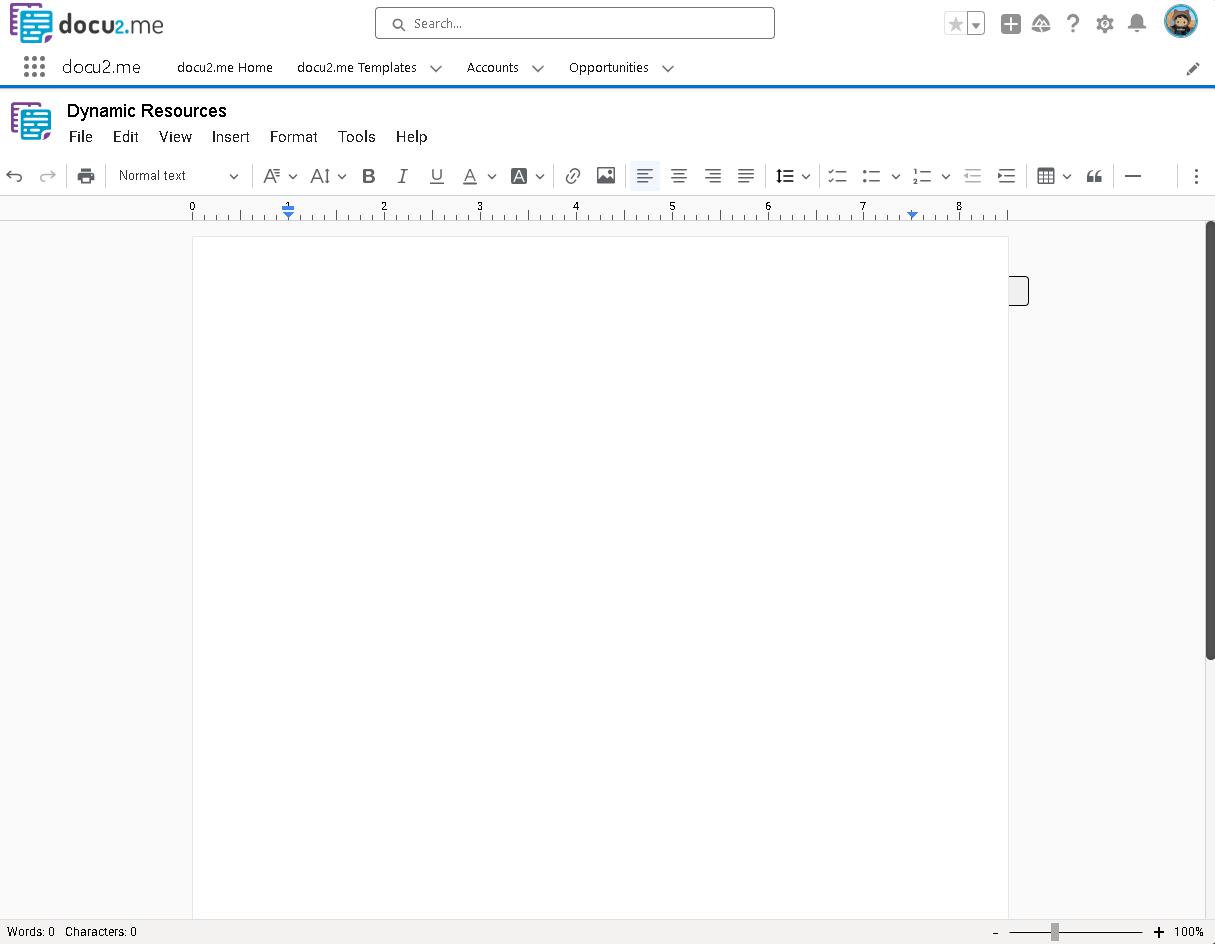Click the Search input field
Image resolution: width=1215 pixels, height=944 pixels.
coord(575,23)
